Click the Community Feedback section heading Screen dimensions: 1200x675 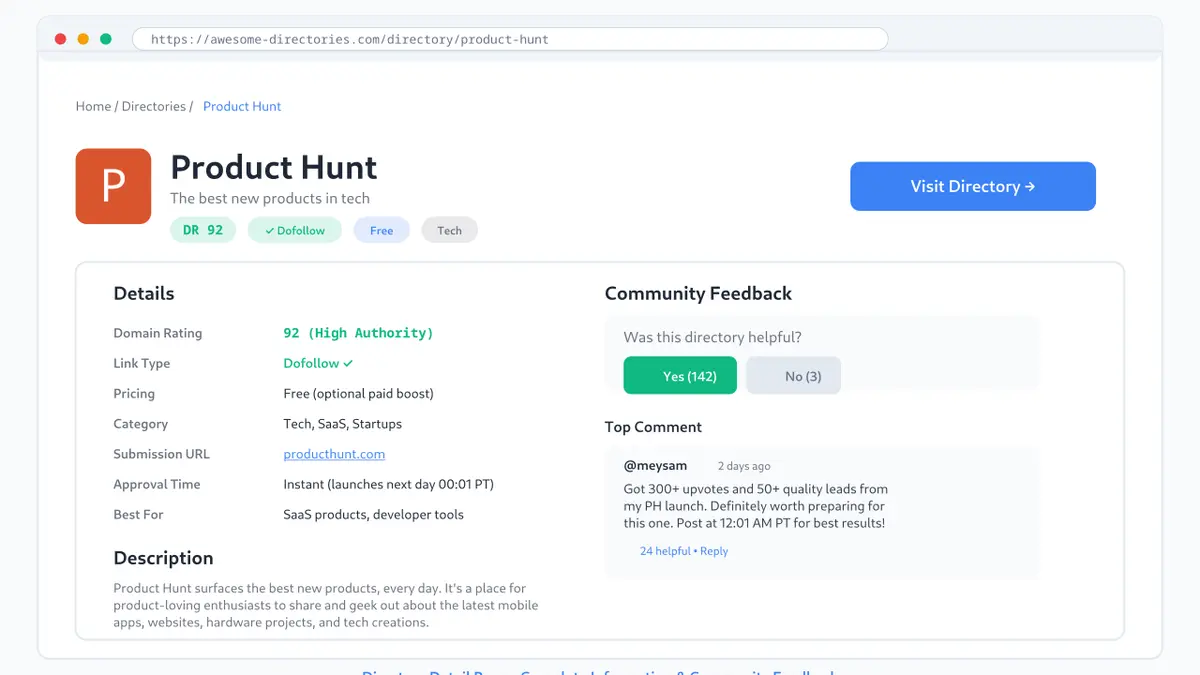[697, 293]
